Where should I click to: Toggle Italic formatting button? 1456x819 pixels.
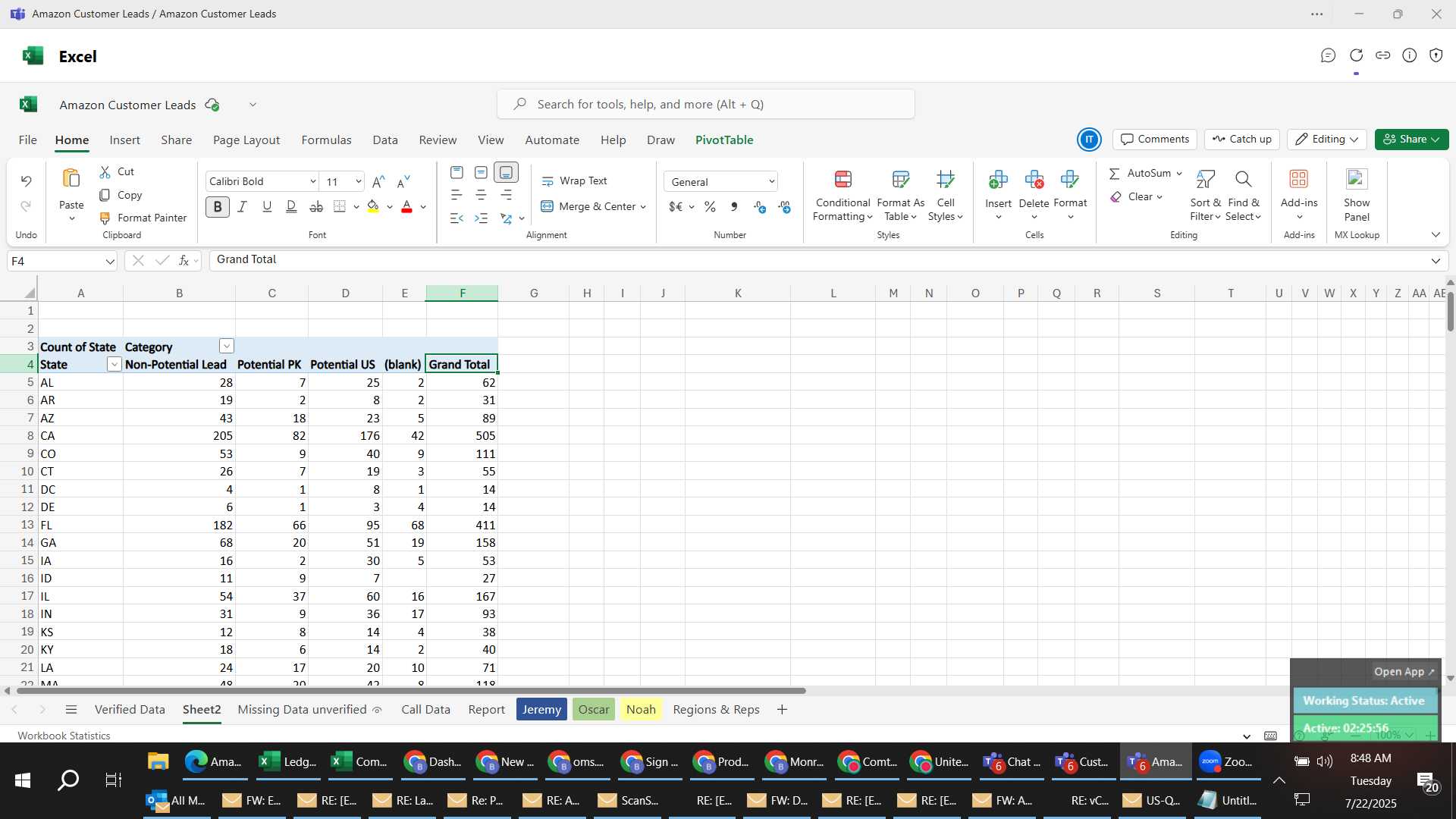pos(242,206)
